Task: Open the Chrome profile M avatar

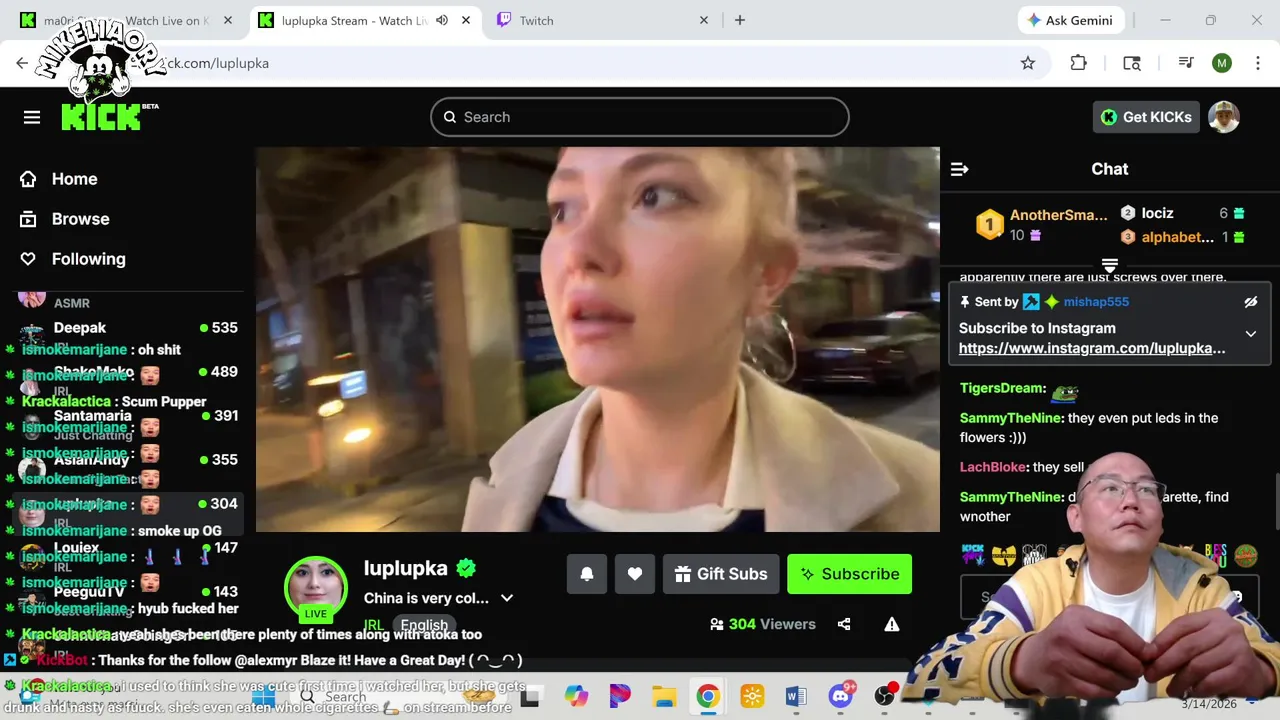Action: [1222, 63]
